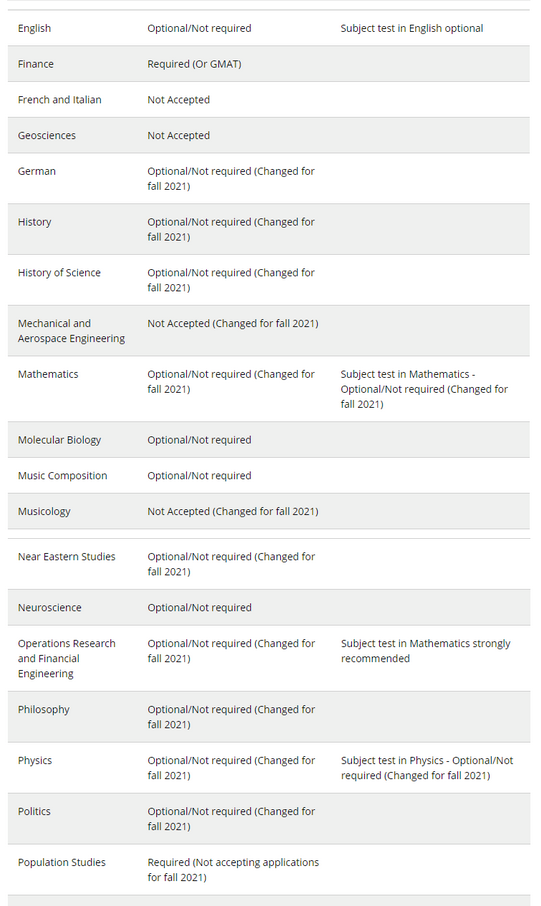541x906 pixels.
Task: Select the Finance department name
Action: (x=35, y=64)
